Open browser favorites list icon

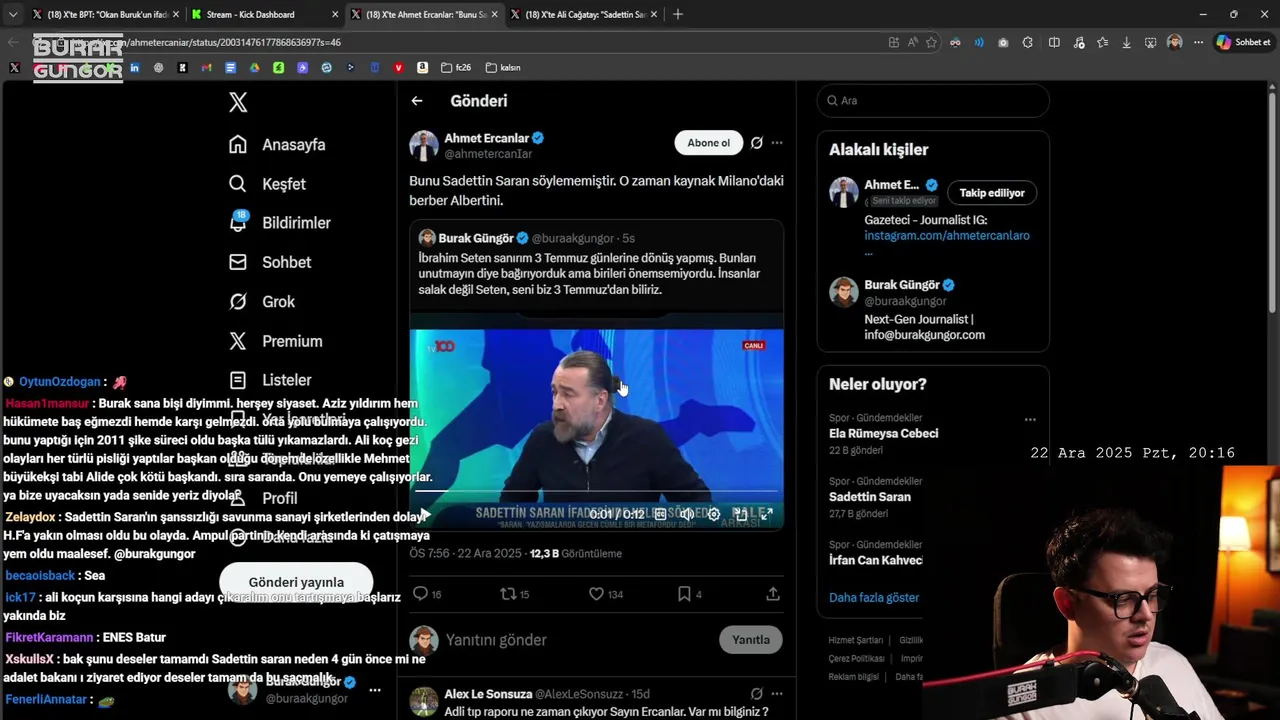coord(1102,42)
